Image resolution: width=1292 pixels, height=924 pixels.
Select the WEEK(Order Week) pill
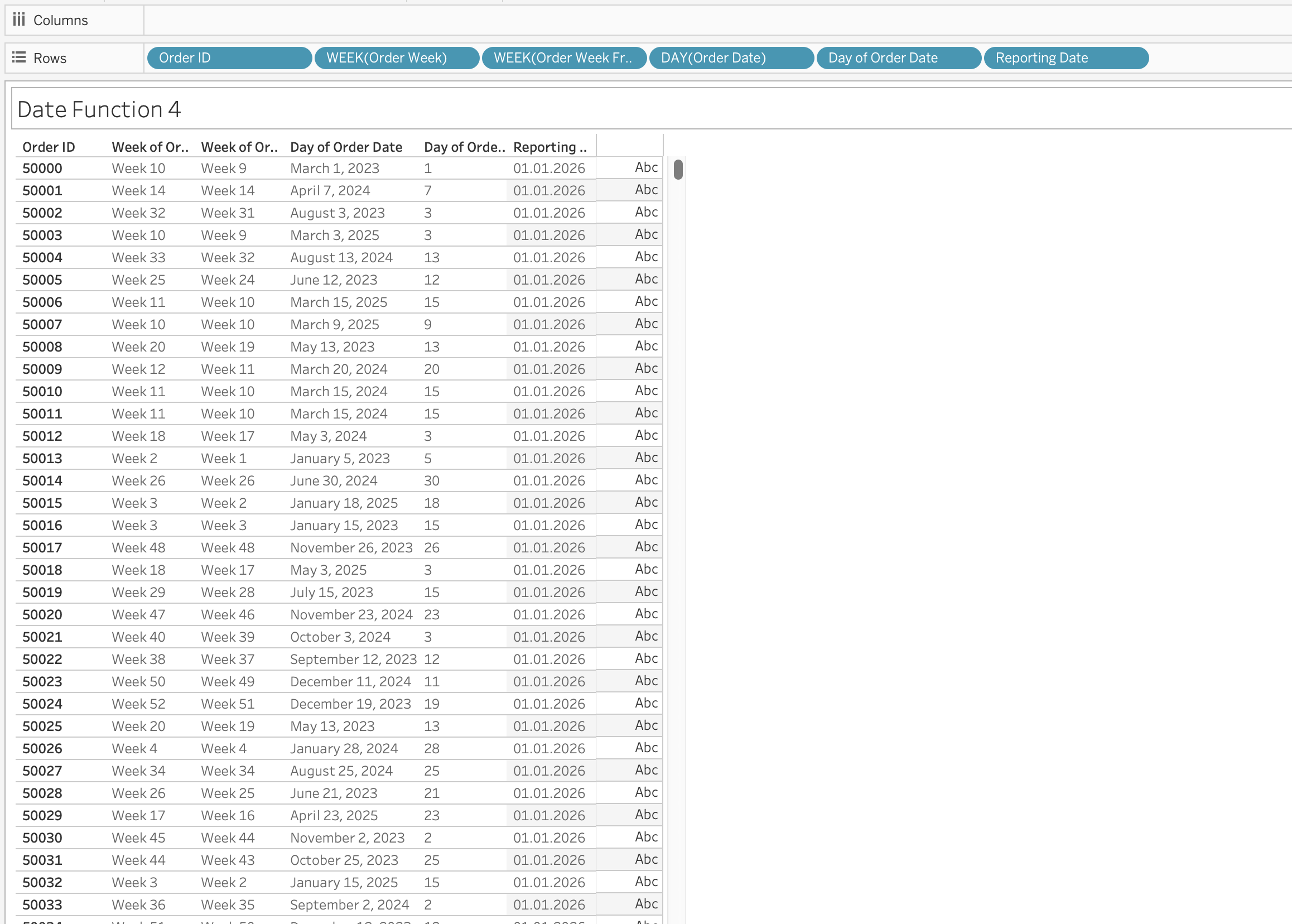[x=396, y=57]
